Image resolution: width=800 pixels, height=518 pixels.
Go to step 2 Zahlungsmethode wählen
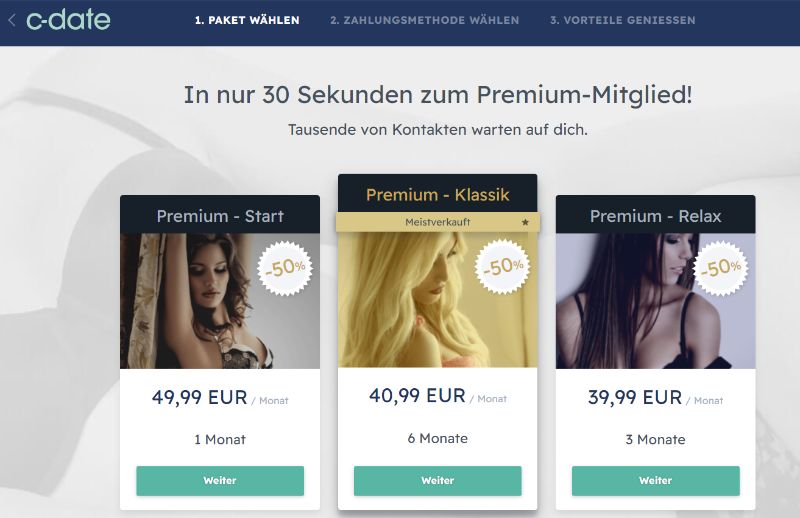click(424, 20)
